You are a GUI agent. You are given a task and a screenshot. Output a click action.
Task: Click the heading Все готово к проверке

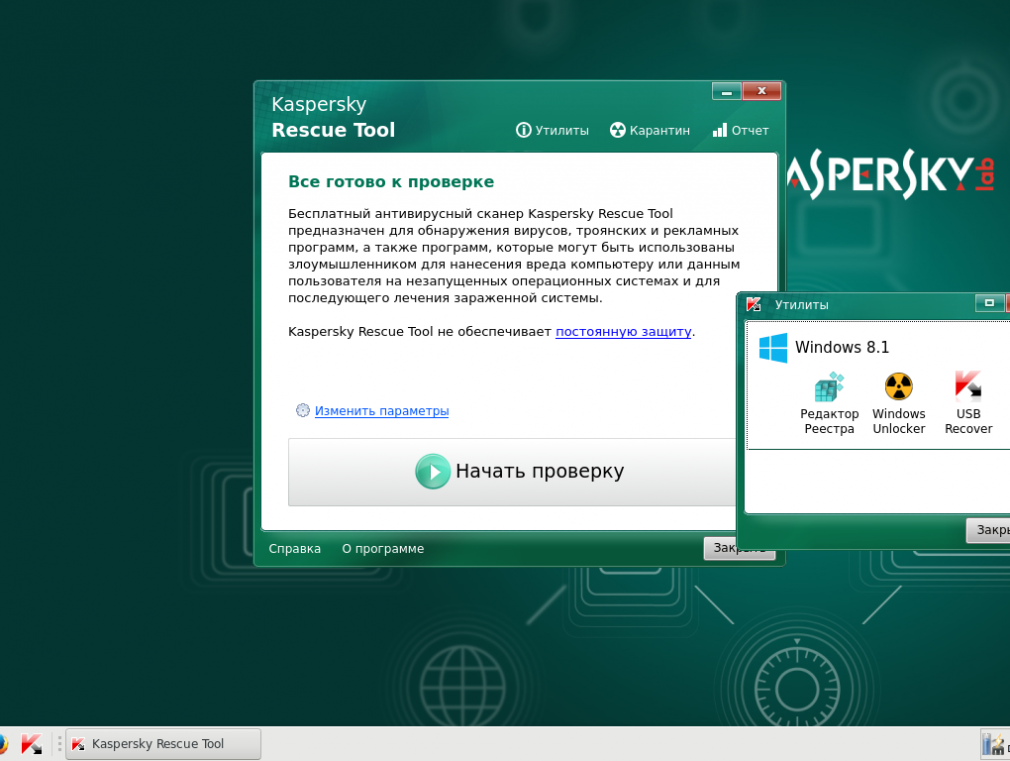pyautogui.click(x=391, y=182)
